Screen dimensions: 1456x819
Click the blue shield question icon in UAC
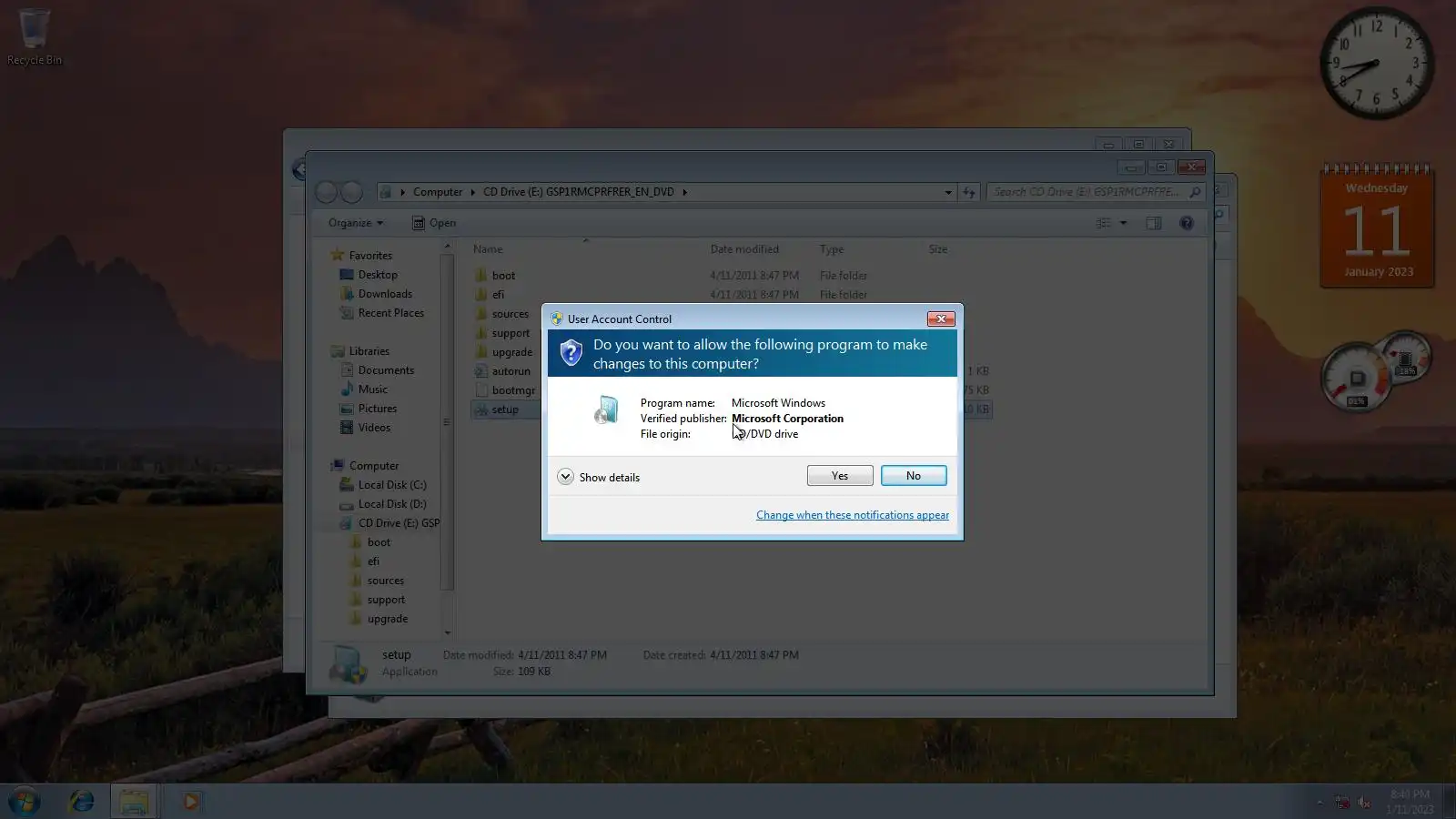tap(571, 353)
